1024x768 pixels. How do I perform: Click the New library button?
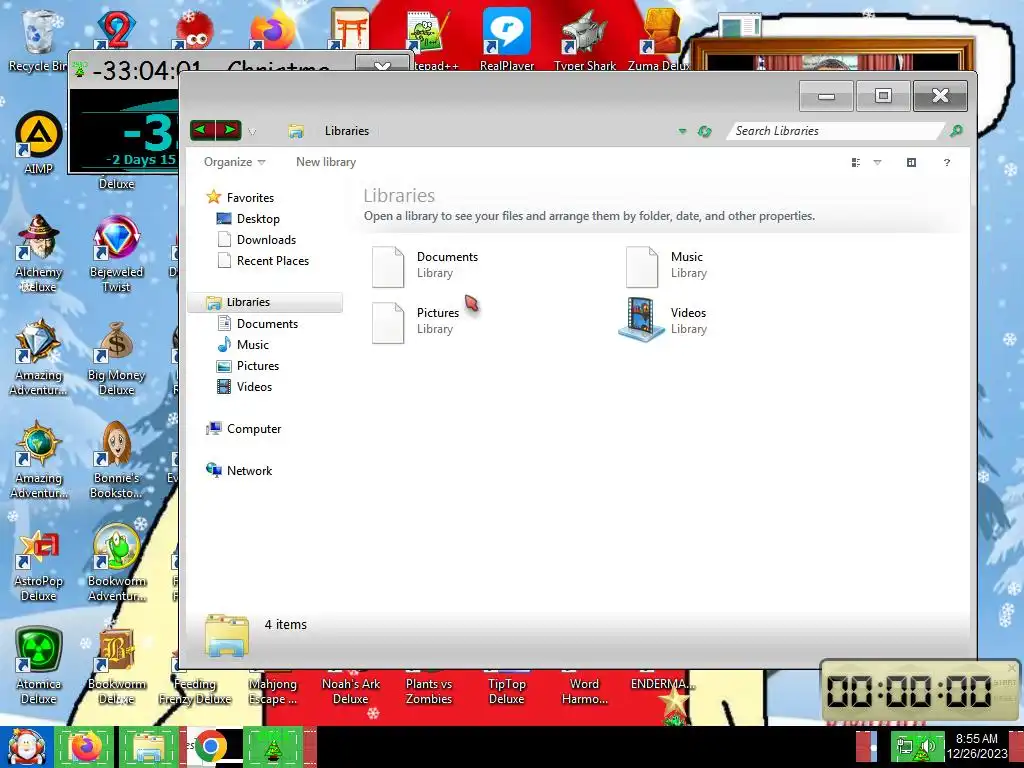pos(326,162)
